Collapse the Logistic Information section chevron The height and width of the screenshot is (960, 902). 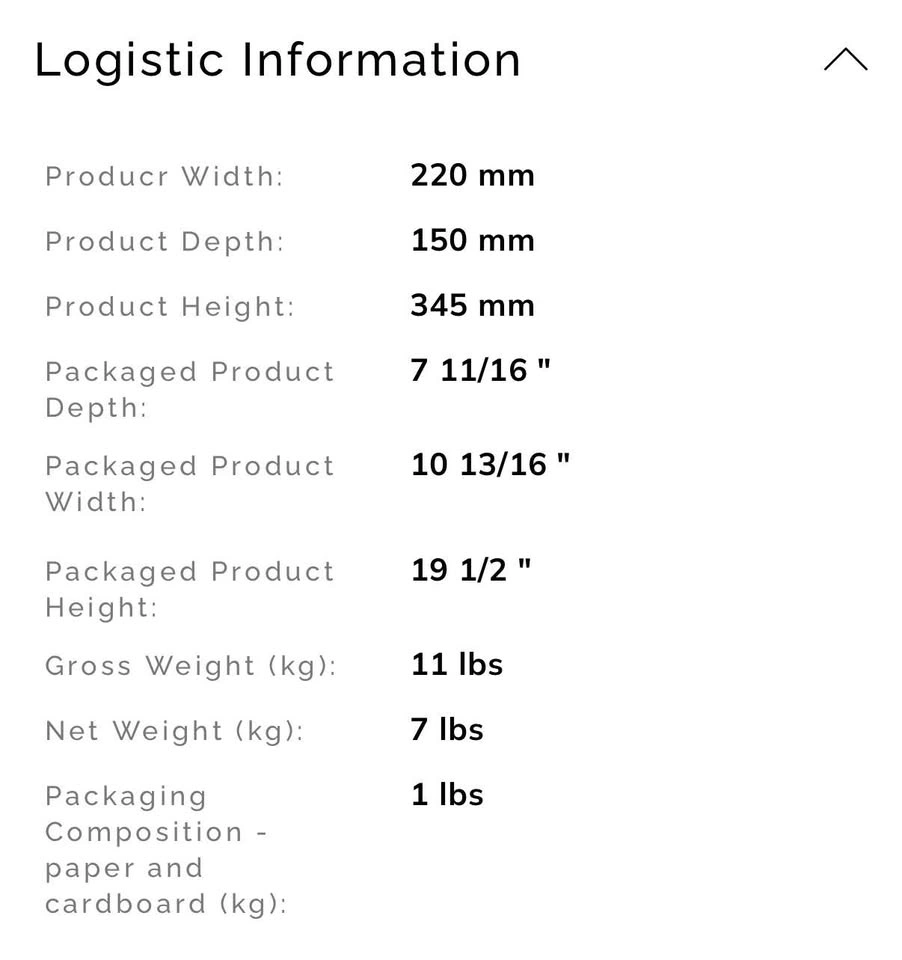(845, 59)
